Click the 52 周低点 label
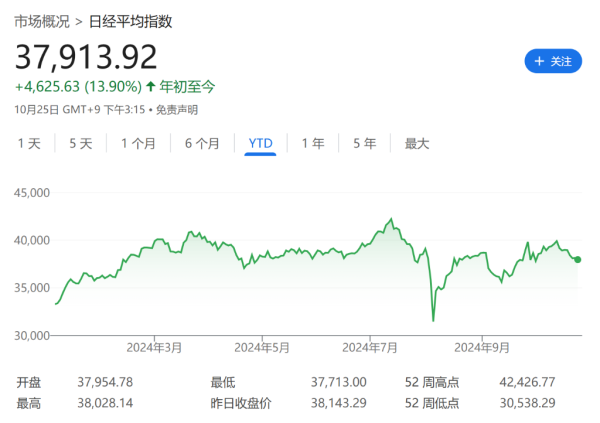The image size is (600, 423). pyautogui.click(x=432, y=403)
